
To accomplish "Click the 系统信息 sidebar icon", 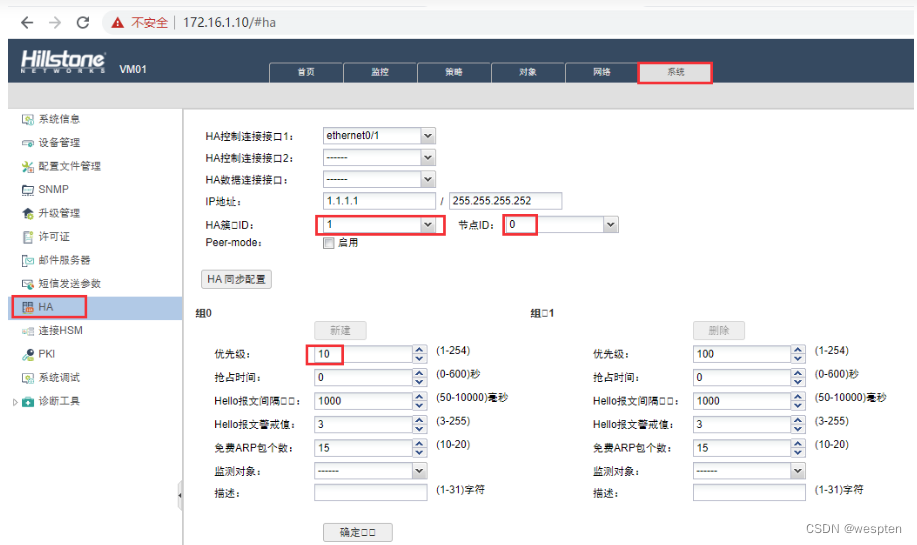I will point(28,120).
